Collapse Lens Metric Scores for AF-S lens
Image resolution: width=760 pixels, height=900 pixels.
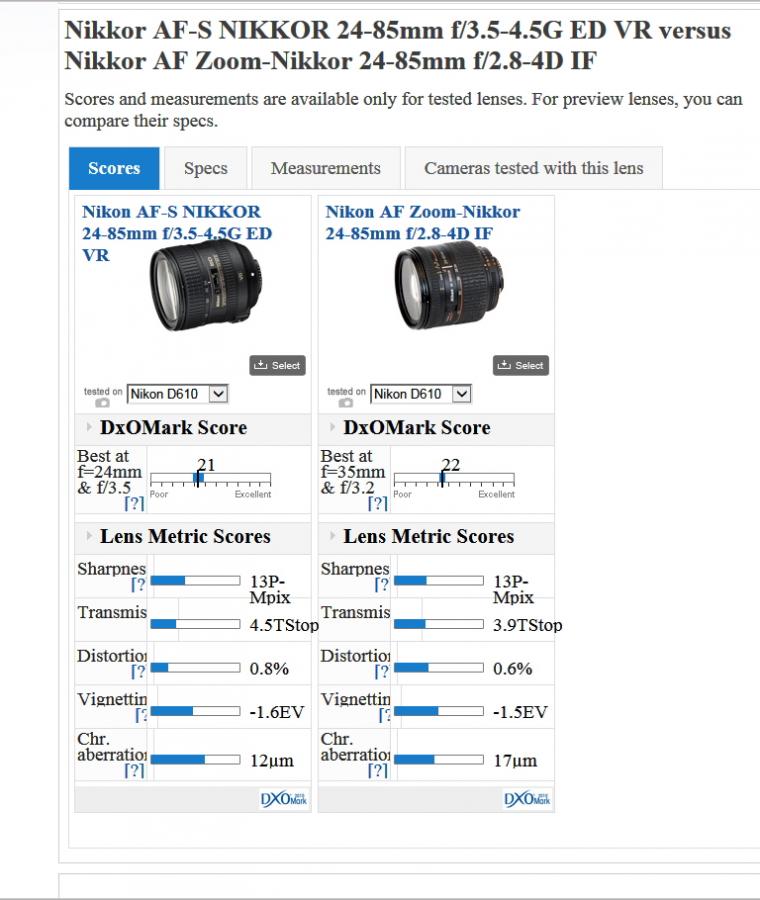[89, 536]
